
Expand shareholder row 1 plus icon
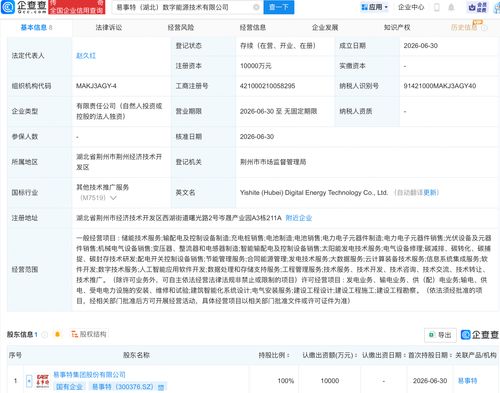click(x=29, y=381)
